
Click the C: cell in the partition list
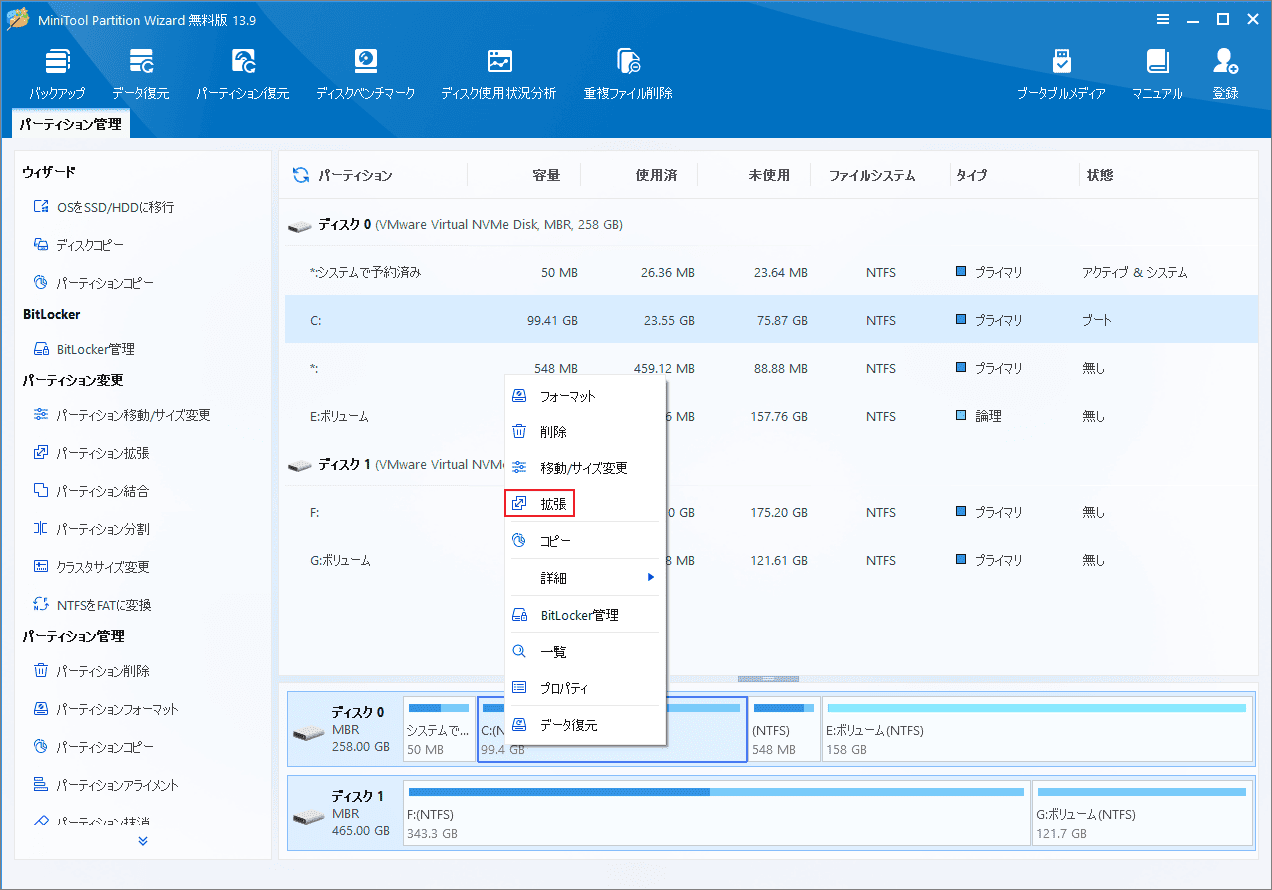(316, 321)
